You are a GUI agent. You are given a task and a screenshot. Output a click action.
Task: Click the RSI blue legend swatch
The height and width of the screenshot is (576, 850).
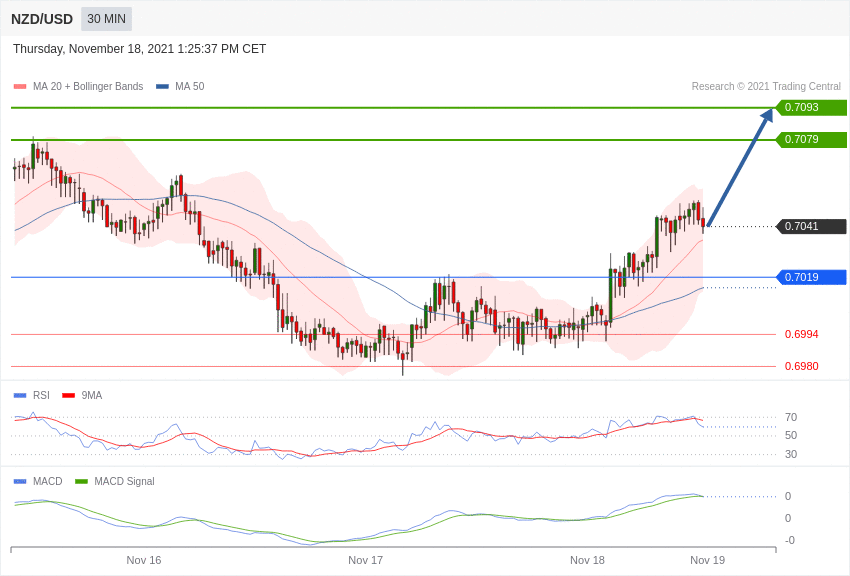click(x=20, y=396)
